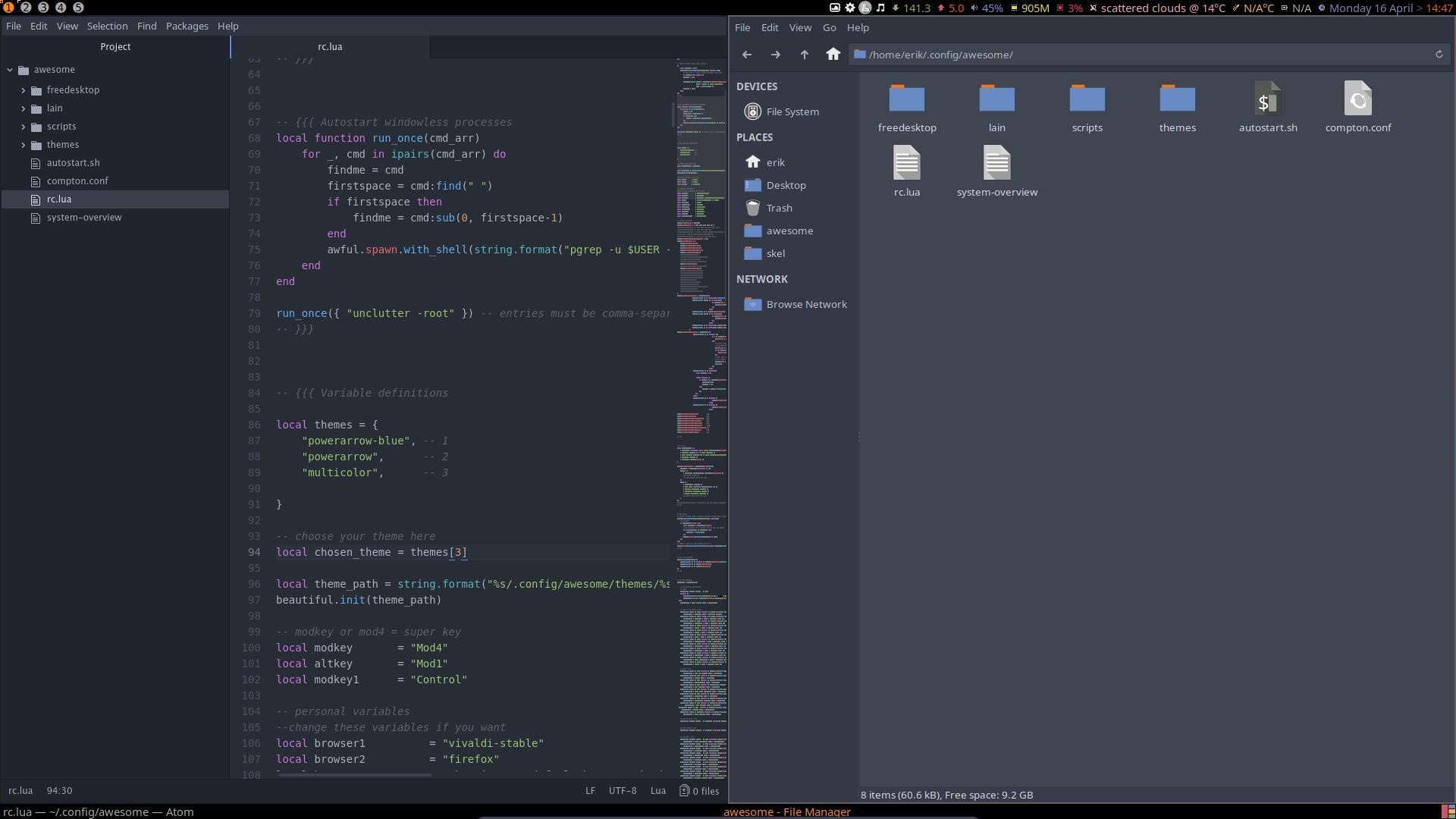The height and width of the screenshot is (819, 1456).
Task: Switch to workspace tag 3
Action: [43, 8]
